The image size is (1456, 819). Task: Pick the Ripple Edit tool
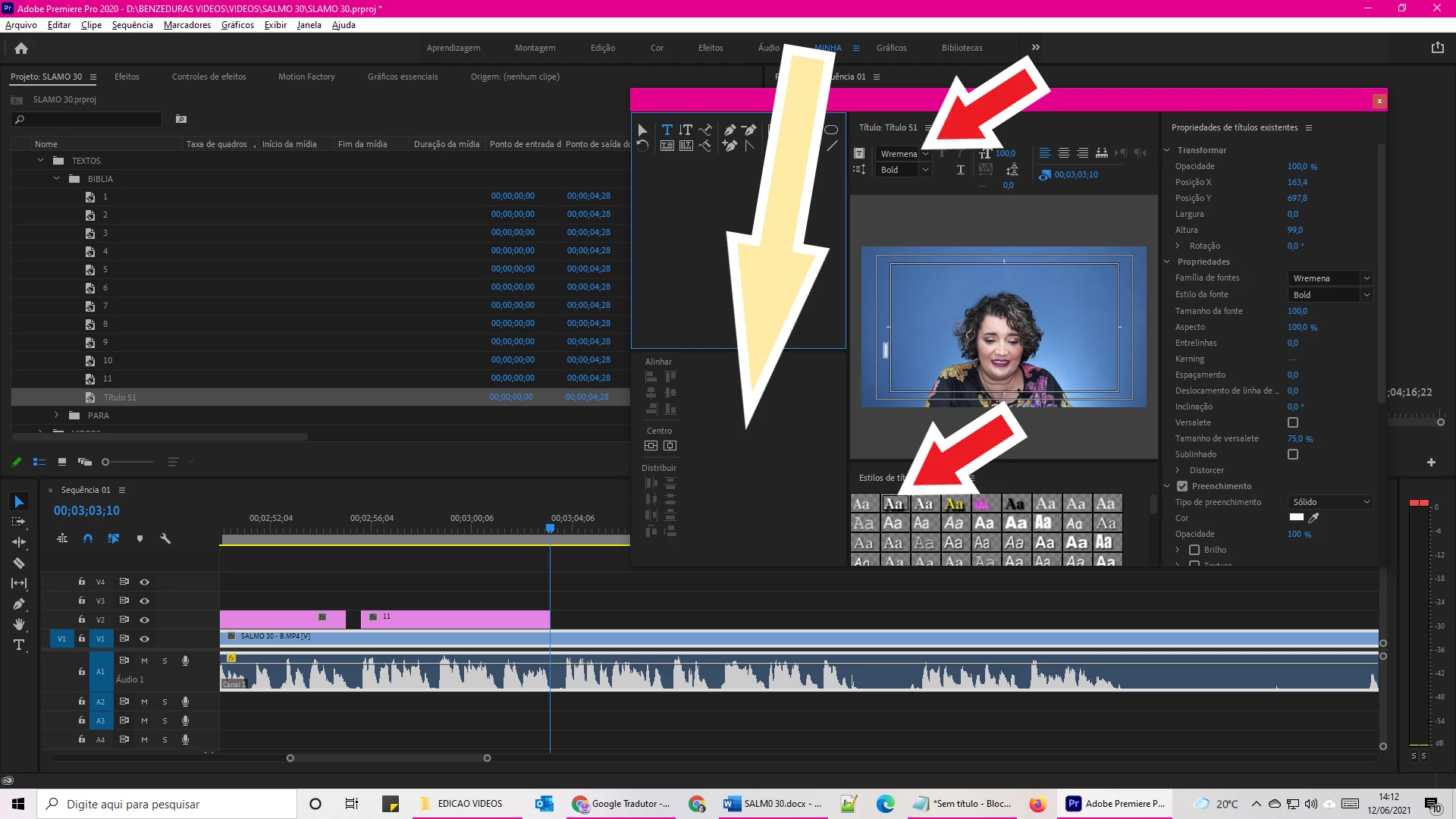tap(19, 542)
